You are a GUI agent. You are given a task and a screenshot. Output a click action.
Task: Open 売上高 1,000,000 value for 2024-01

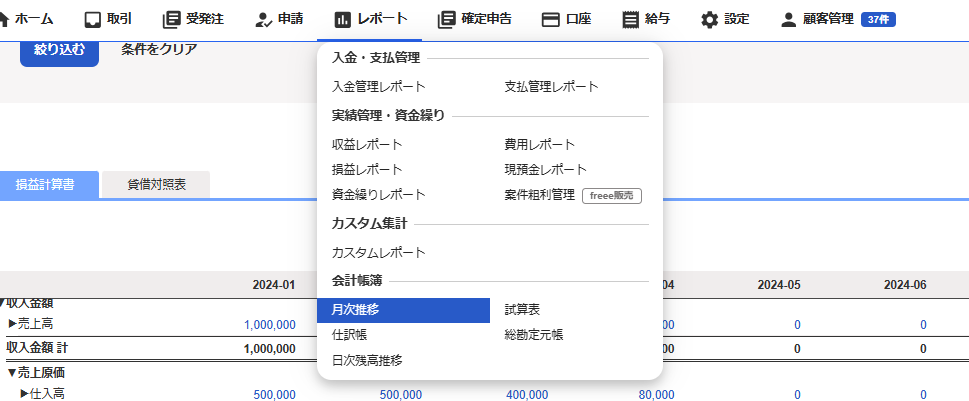269,325
